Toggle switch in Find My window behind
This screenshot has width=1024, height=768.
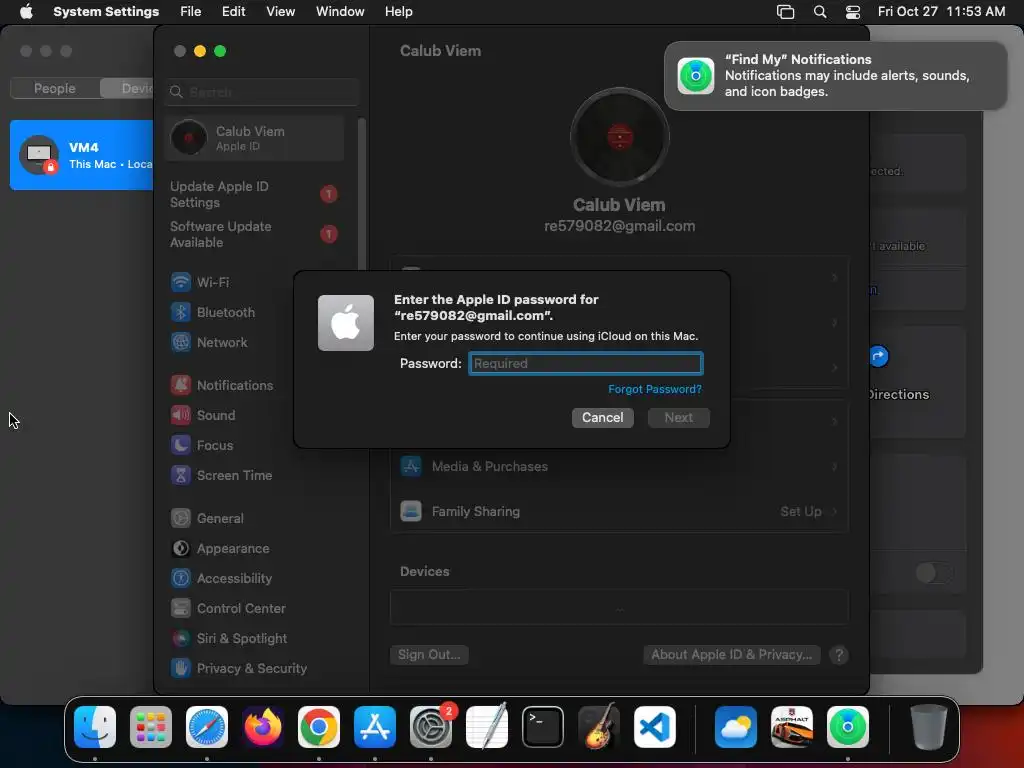point(934,573)
